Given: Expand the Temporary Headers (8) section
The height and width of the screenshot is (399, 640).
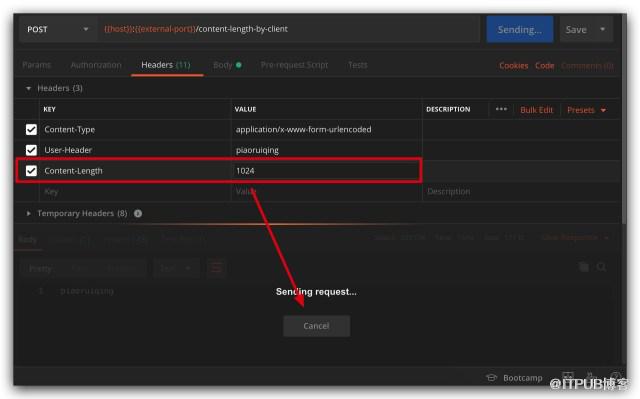Looking at the screenshot, I should click(x=28, y=213).
